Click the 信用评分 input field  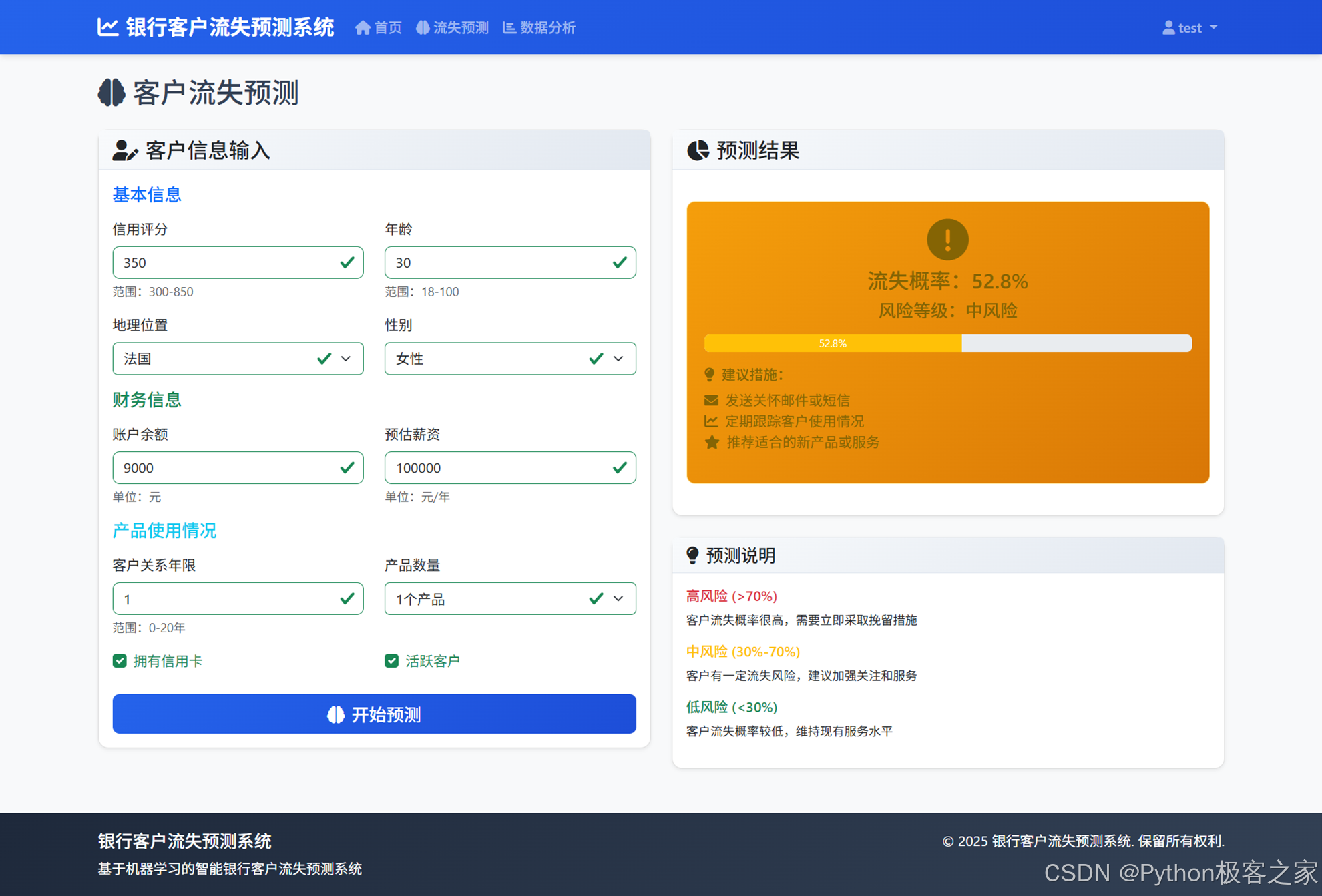point(227,262)
